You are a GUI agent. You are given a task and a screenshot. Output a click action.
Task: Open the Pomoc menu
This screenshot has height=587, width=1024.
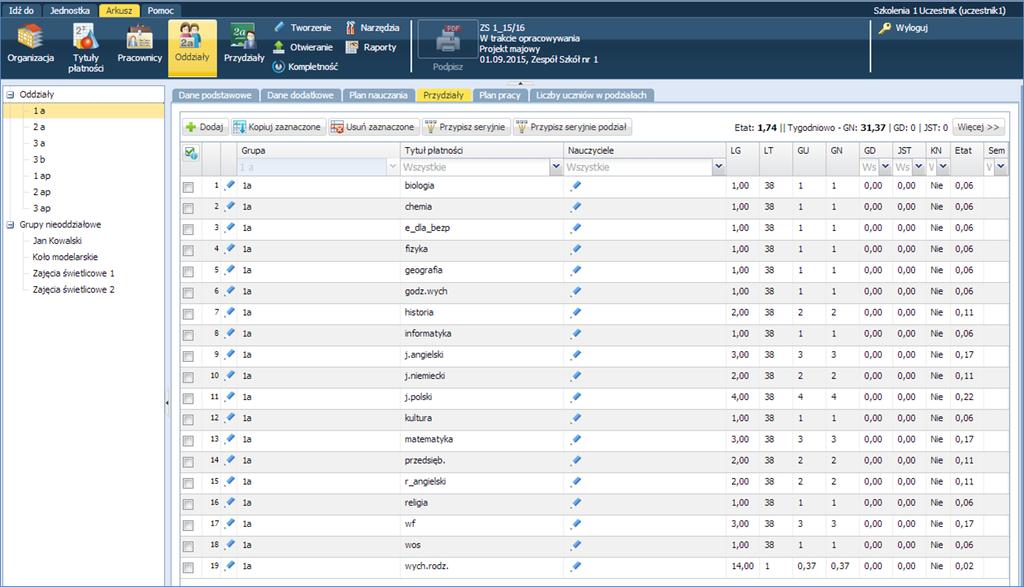tap(161, 10)
